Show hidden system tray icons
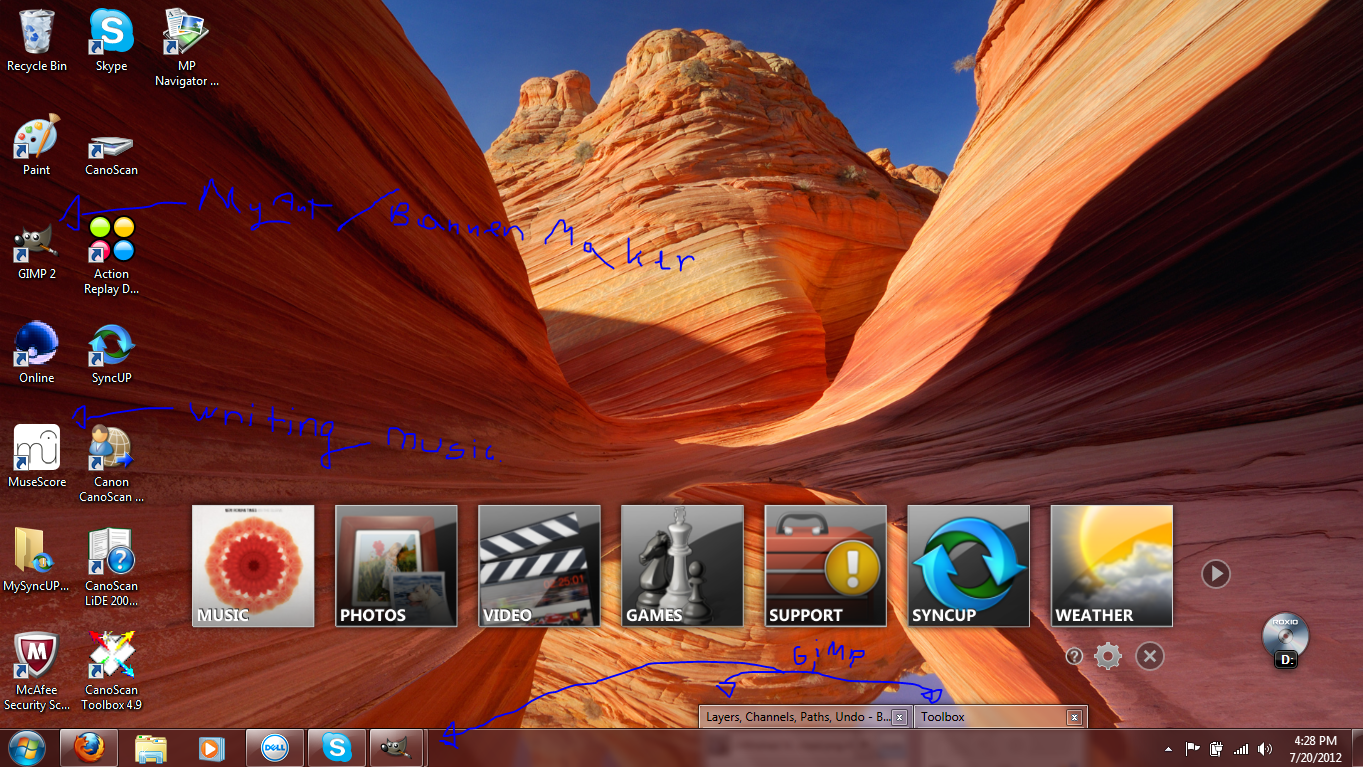This screenshot has height=767, width=1363. [x=1168, y=749]
